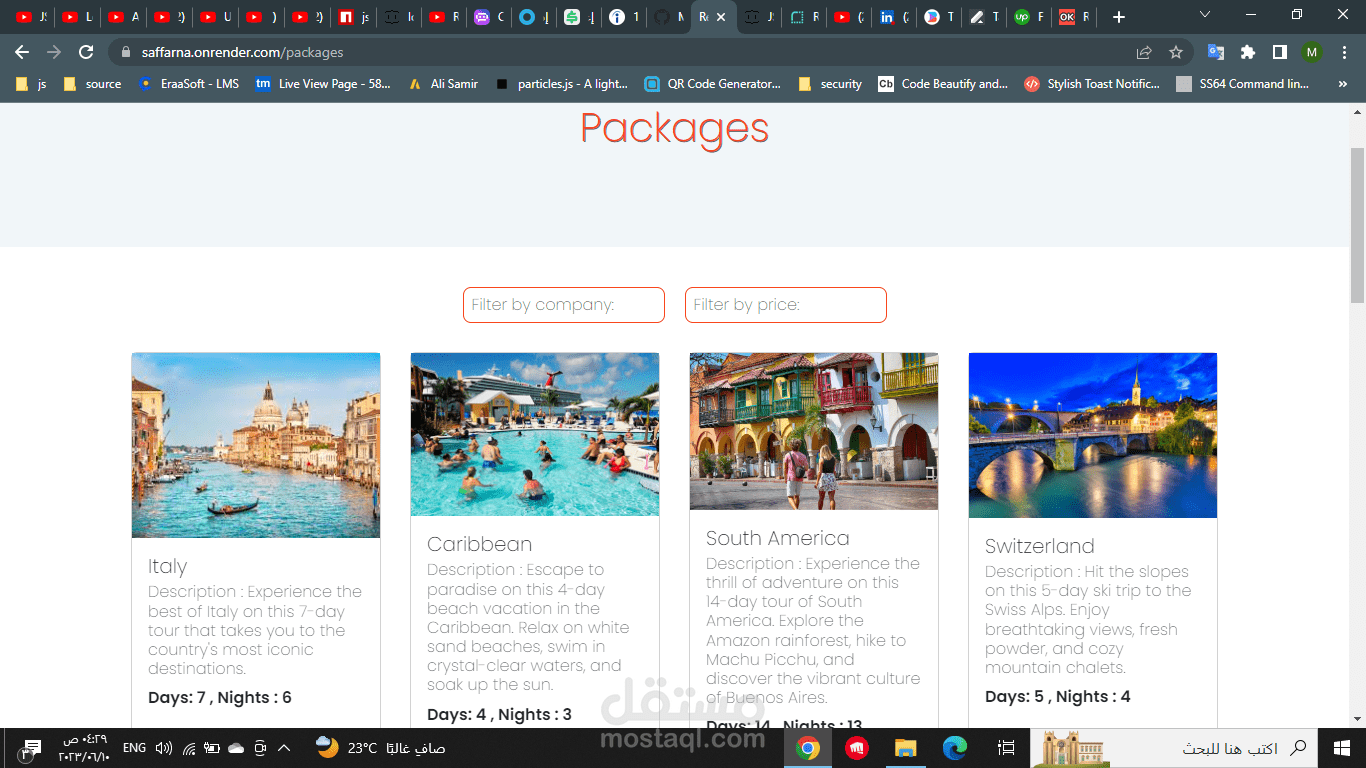Open the source bookmarks folder

tap(92, 84)
